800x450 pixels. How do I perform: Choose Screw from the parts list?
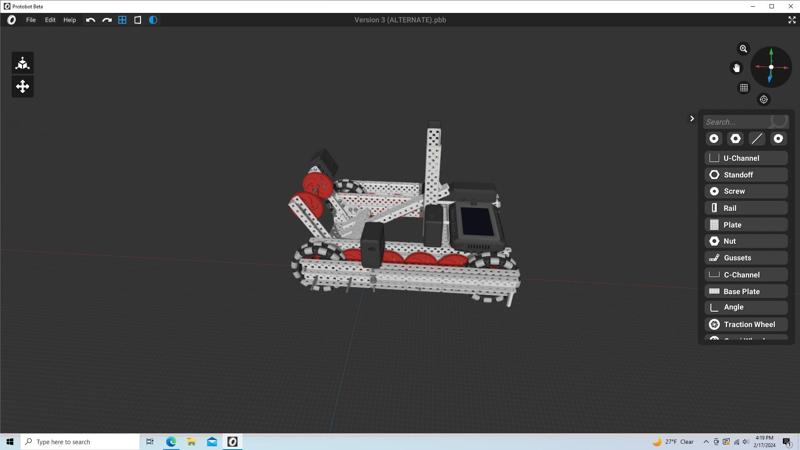746,191
